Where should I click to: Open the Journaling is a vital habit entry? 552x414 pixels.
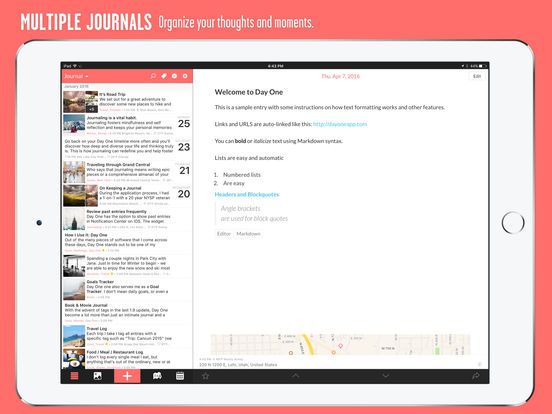click(127, 125)
